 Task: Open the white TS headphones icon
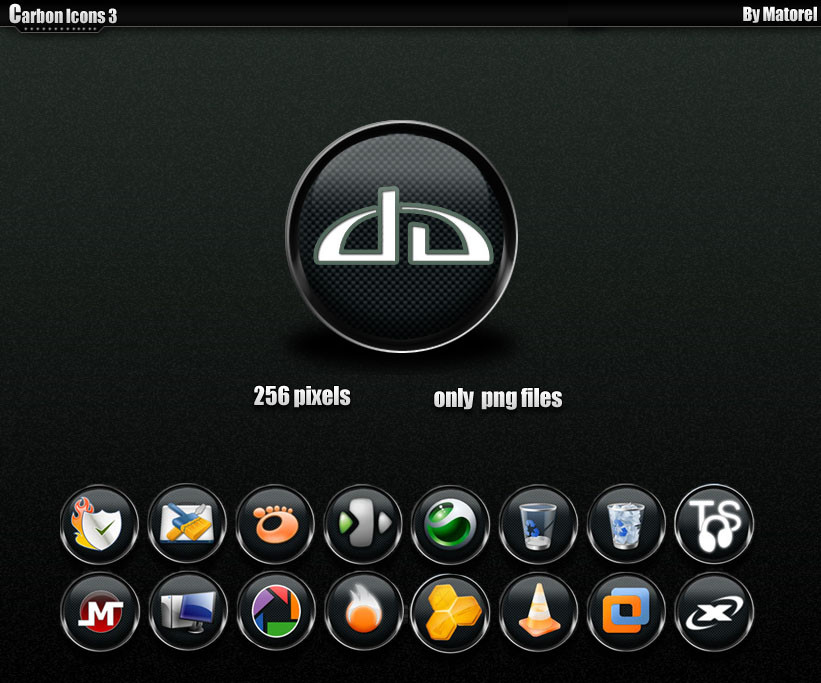[714, 524]
